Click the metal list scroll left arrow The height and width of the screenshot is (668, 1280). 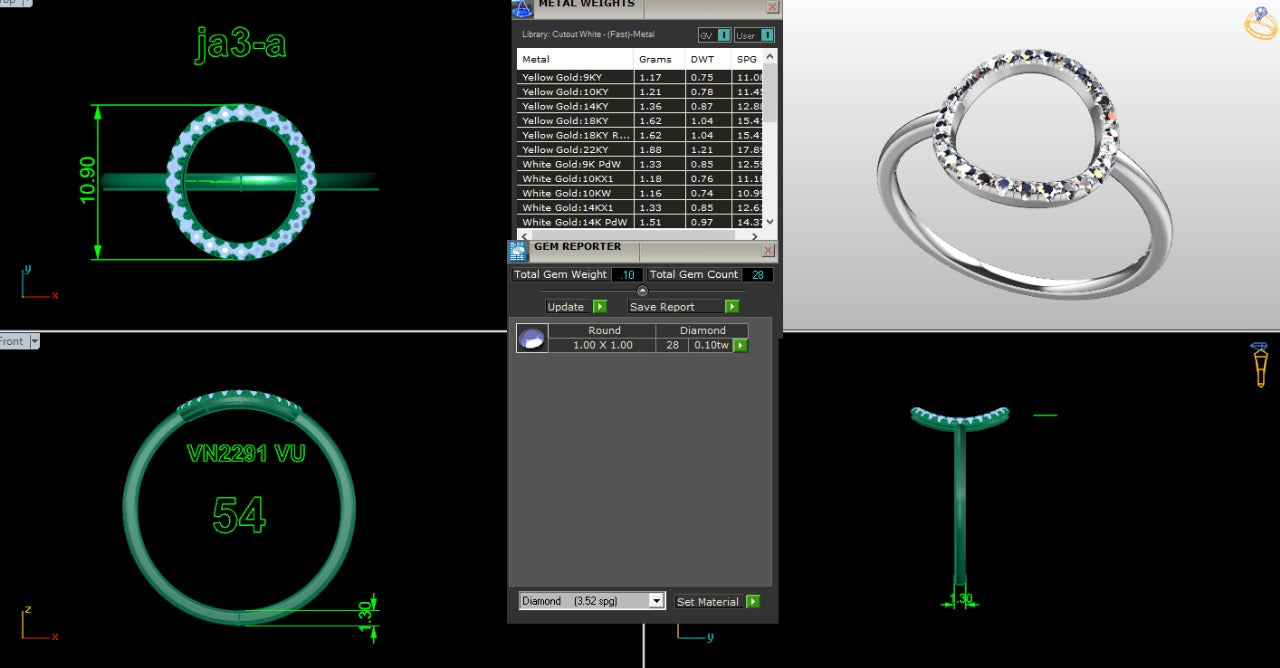coord(523,235)
